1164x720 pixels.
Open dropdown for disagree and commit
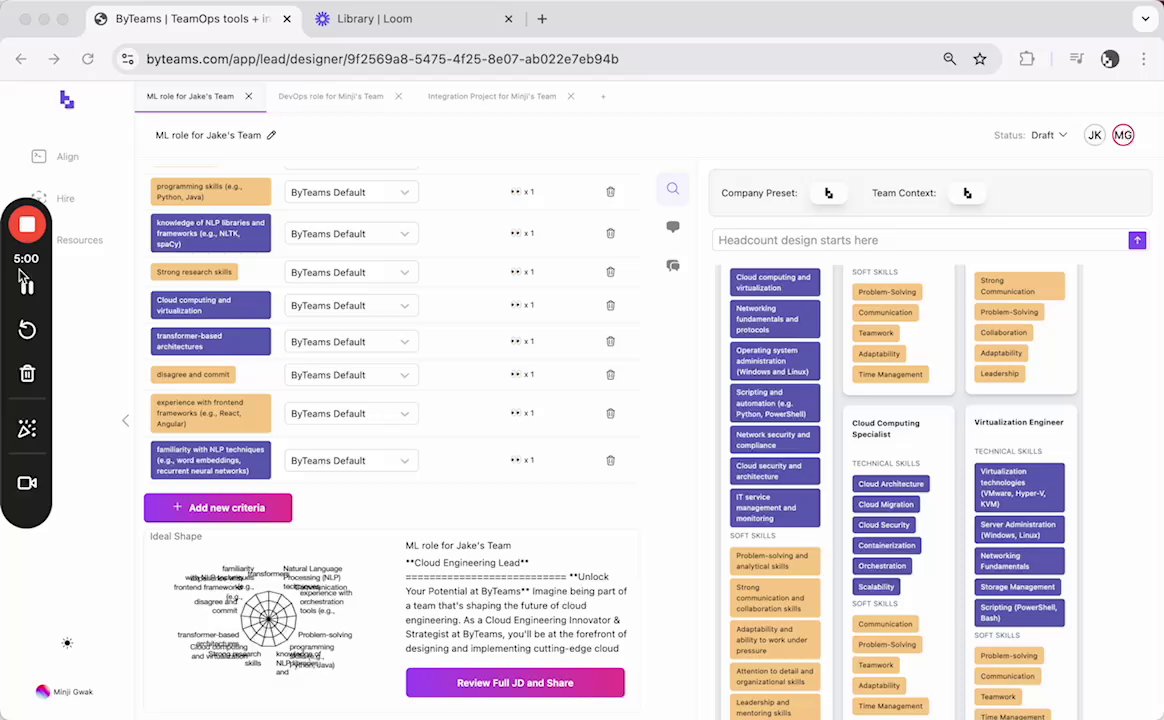point(351,376)
